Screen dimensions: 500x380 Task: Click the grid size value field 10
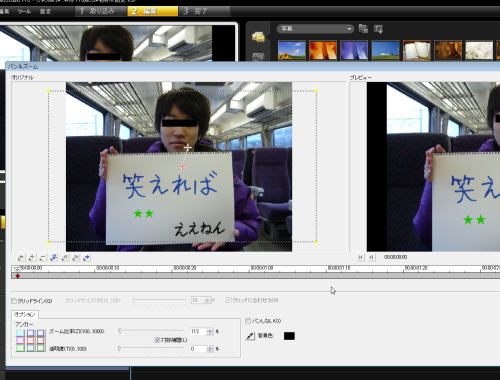(198, 300)
